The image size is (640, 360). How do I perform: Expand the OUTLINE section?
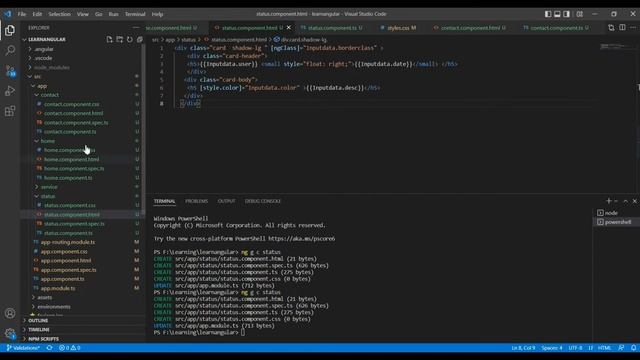point(38,321)
